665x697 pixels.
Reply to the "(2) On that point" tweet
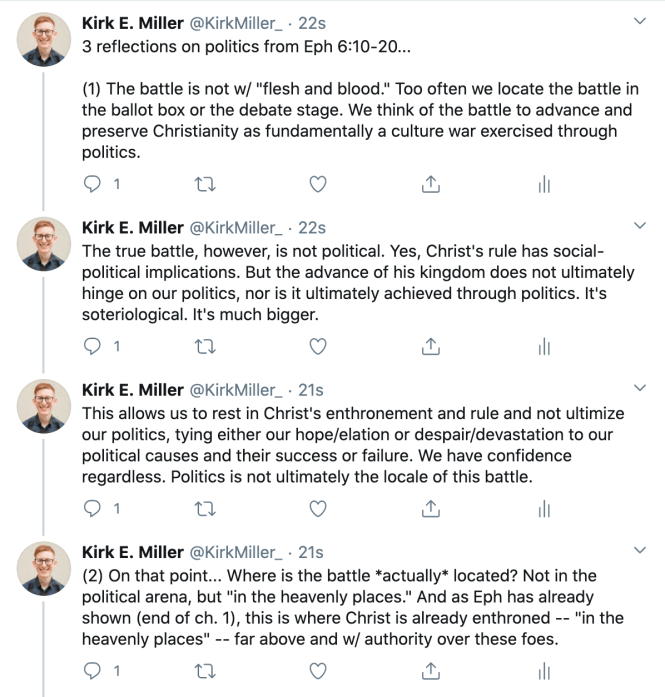click(x=93, y=670)
